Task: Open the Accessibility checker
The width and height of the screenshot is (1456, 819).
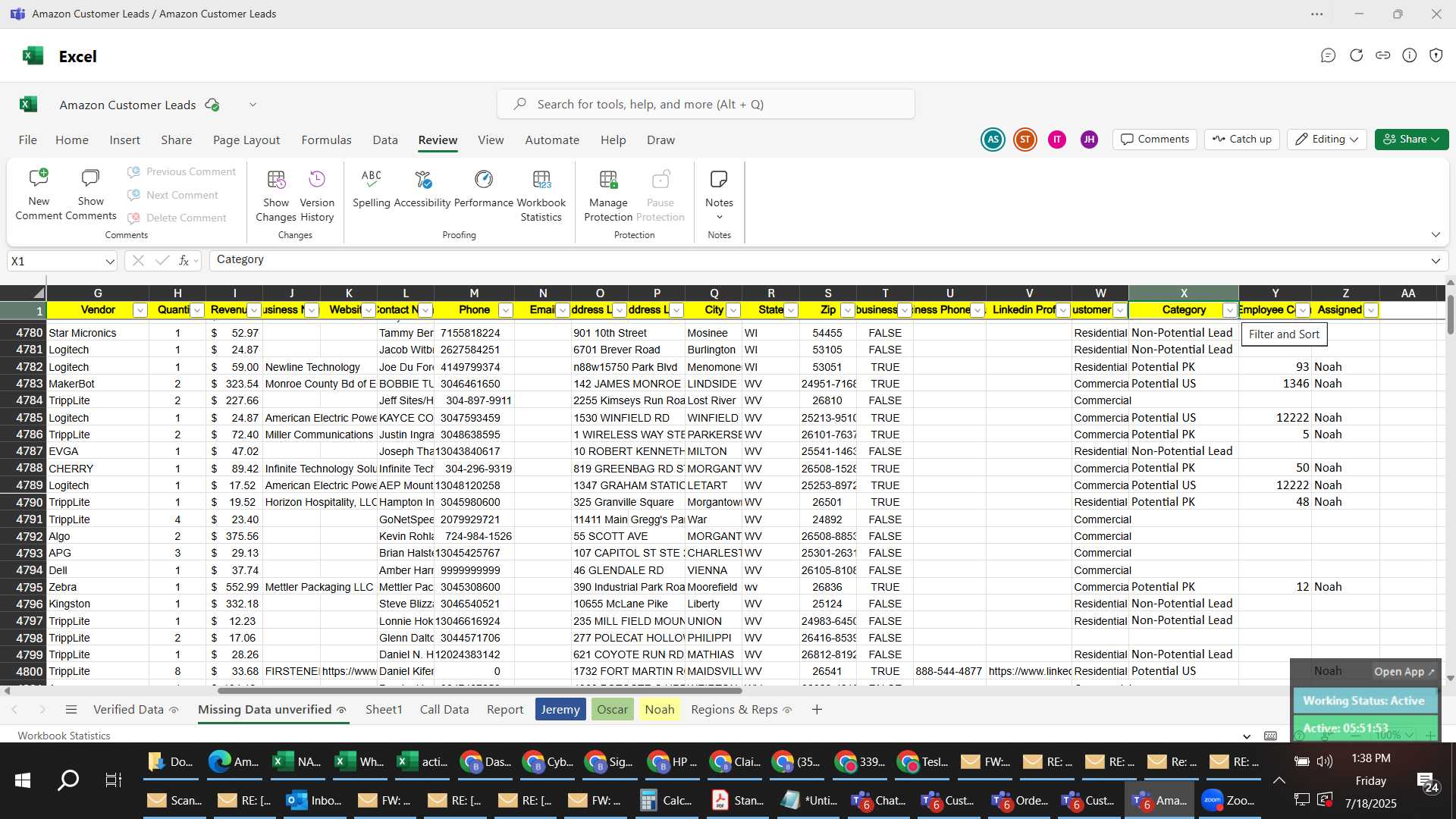Action: tap(422, 188)
